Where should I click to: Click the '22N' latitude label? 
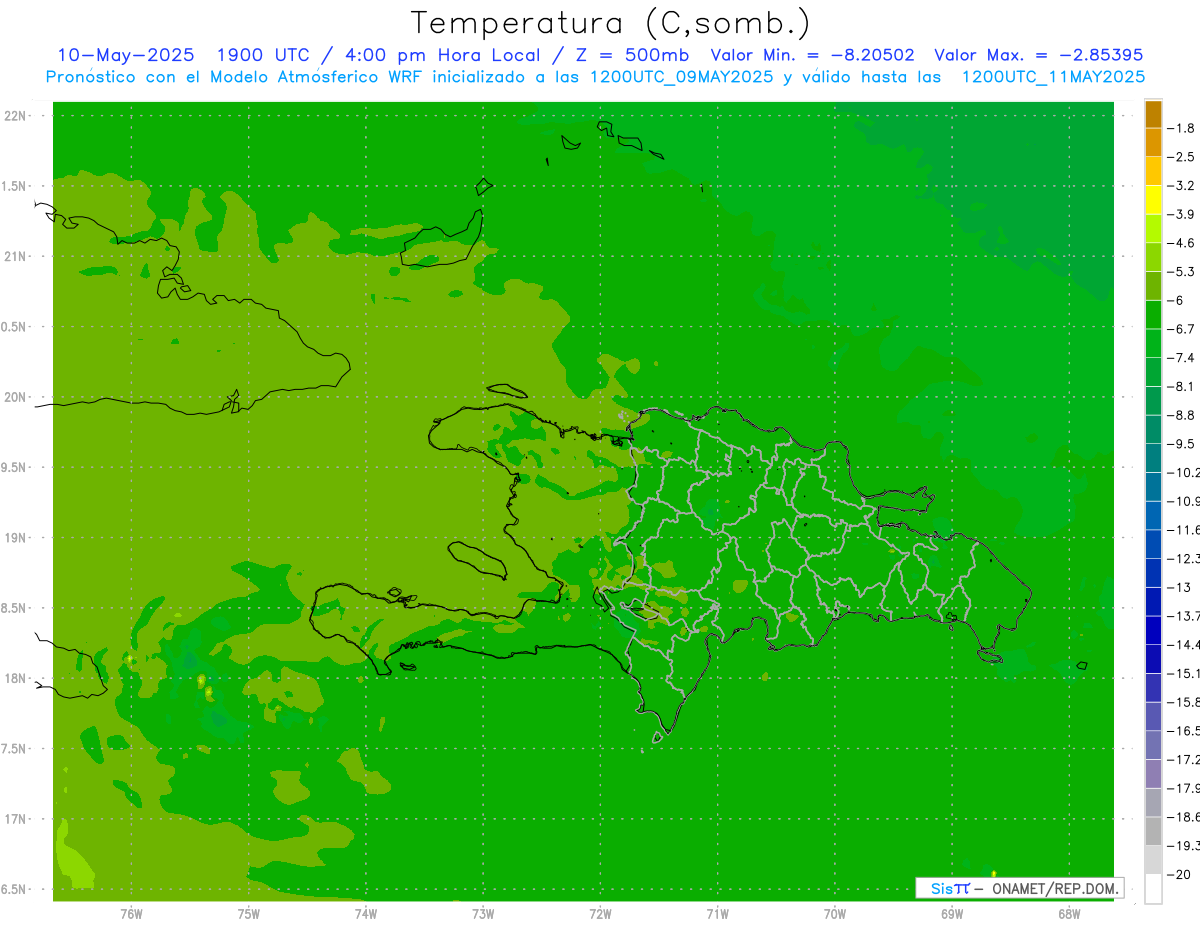pyautogui.click(x=15, y=116)
